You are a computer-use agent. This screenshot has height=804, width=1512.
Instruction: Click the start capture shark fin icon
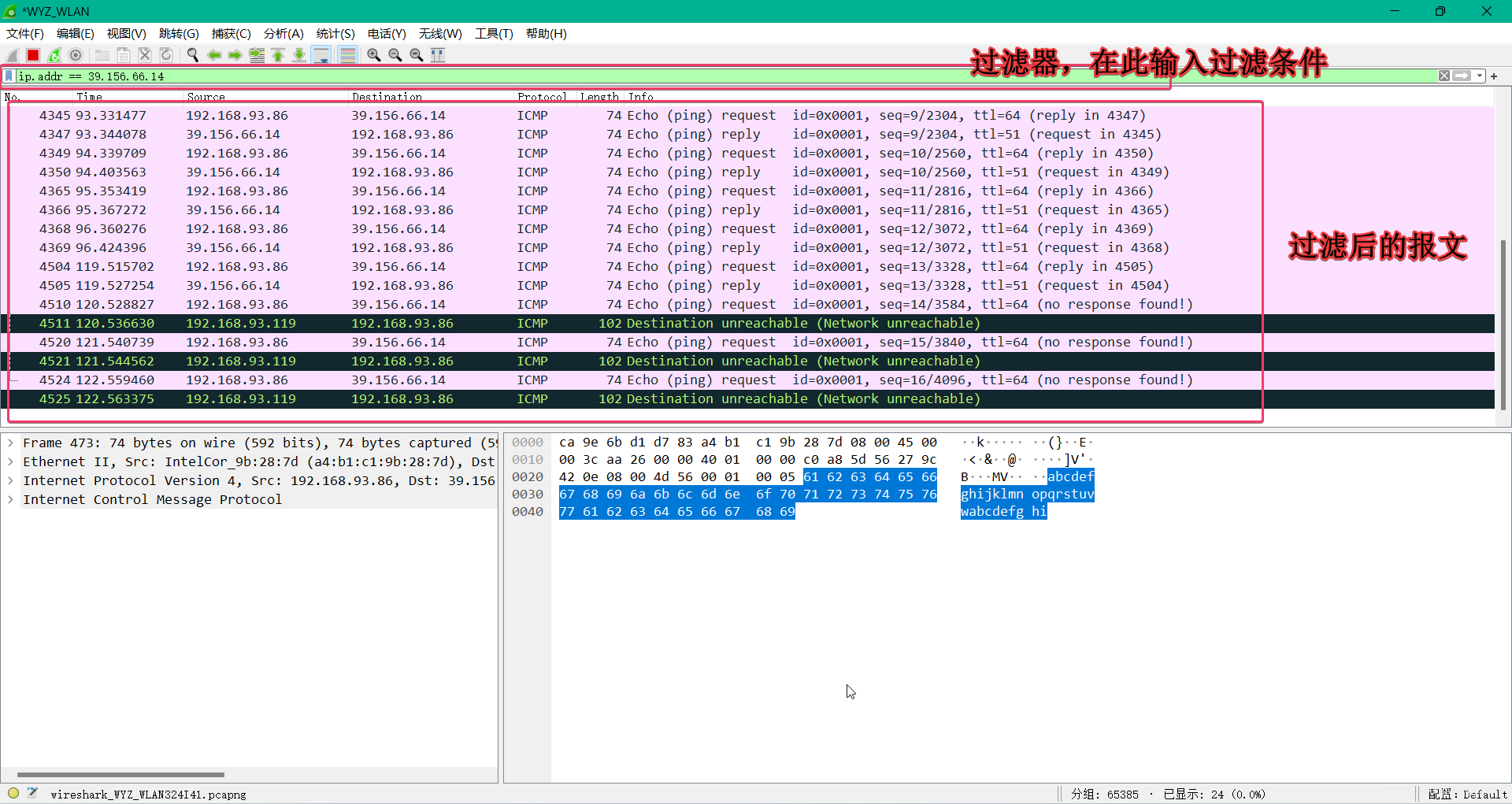[13, 55]
